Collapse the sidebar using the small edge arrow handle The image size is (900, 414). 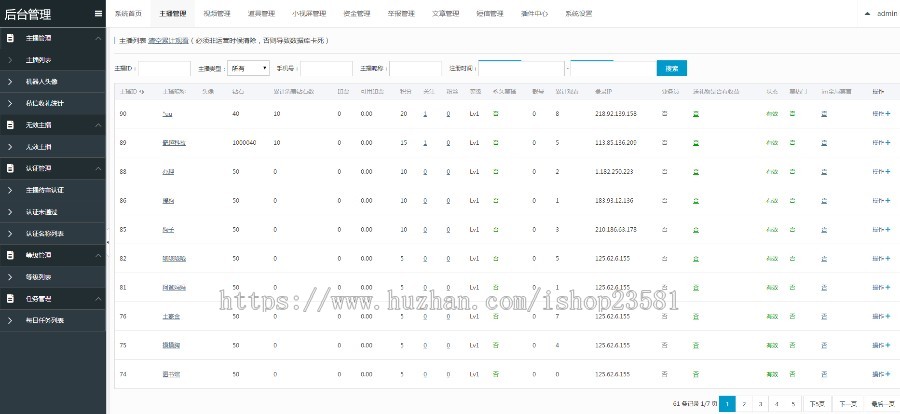[x=108, y=242]
